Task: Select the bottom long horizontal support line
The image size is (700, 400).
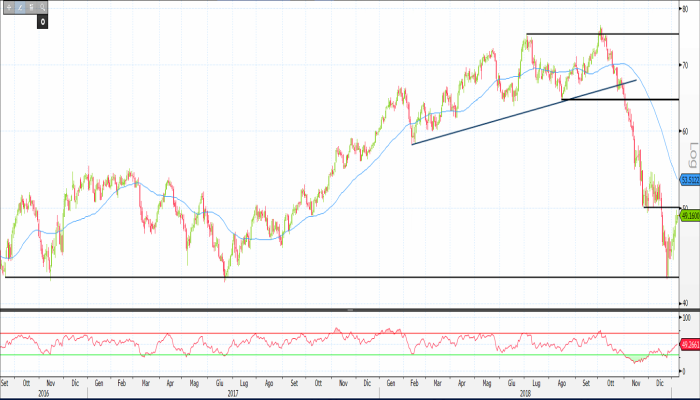Action: 300,277
